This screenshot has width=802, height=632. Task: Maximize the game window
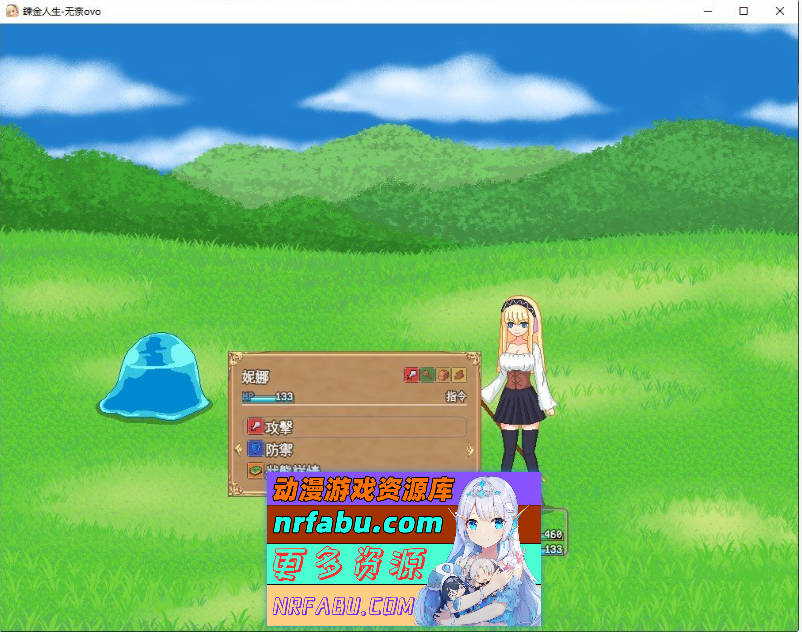[743, 11]
